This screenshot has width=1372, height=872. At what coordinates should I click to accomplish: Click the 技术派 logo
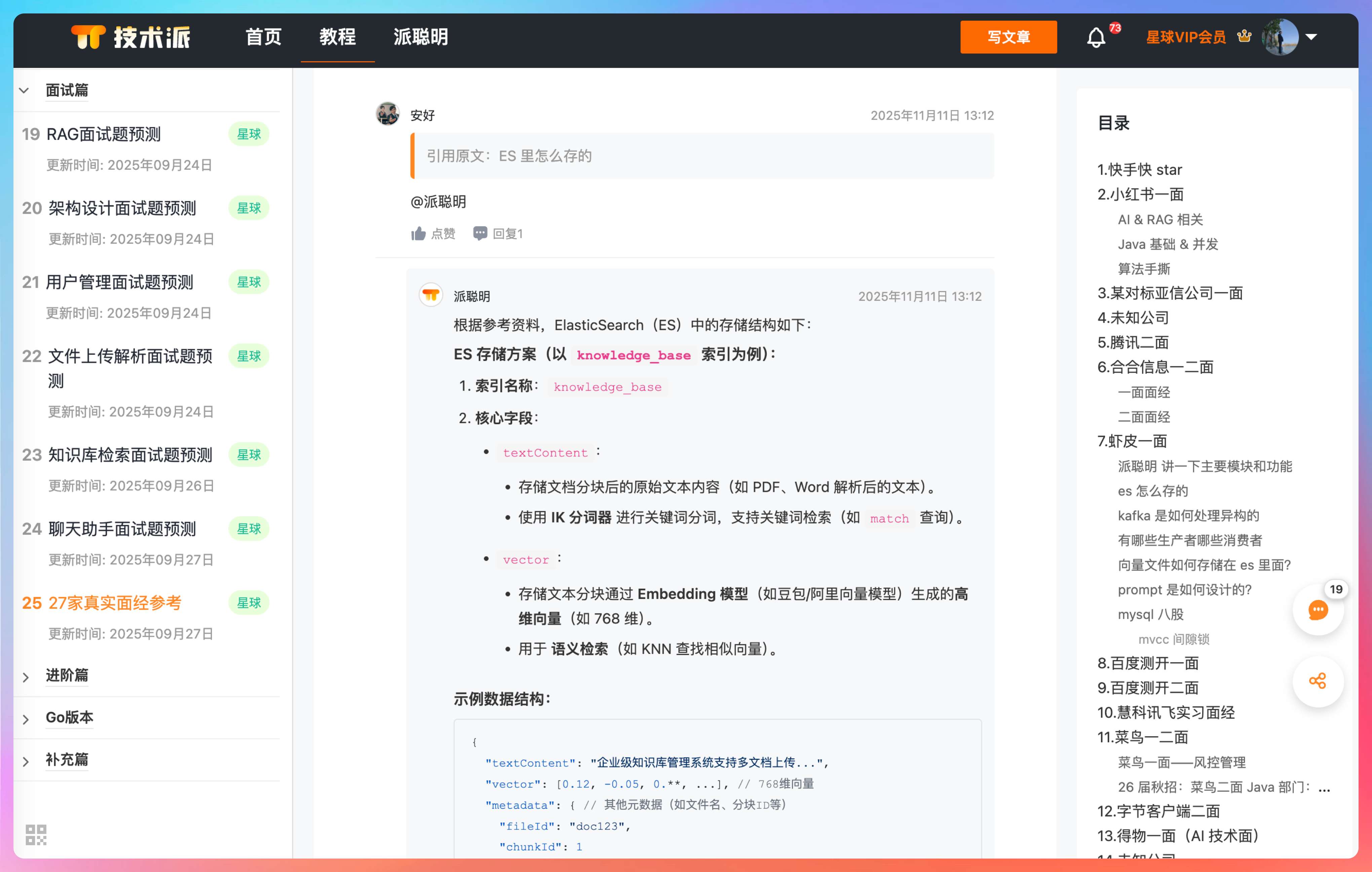pyautogui.click(x=131, y=38)
